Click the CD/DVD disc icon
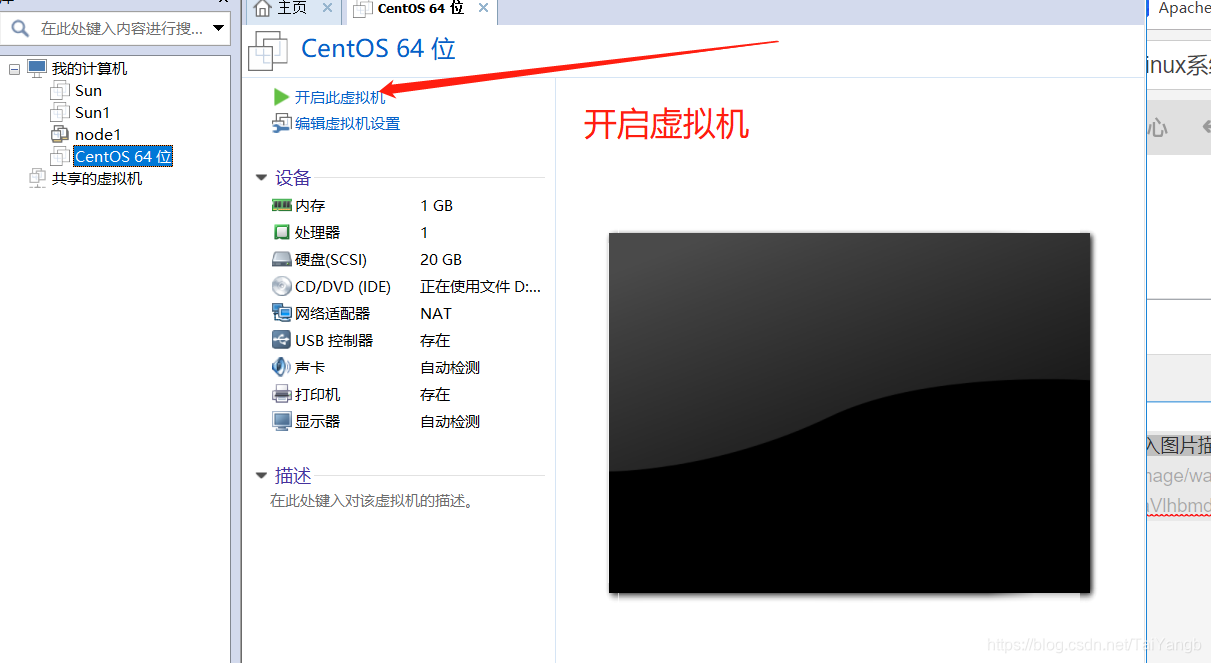This screenshot has width=1211, height=663. tap(281, 286)
